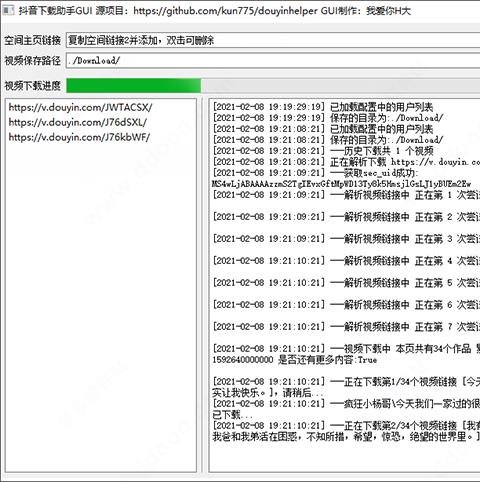480x482 pixels.
Task: Click the log line 历史下载共 1 个视频
Action: pyautogui.click(x=323, y=151)
